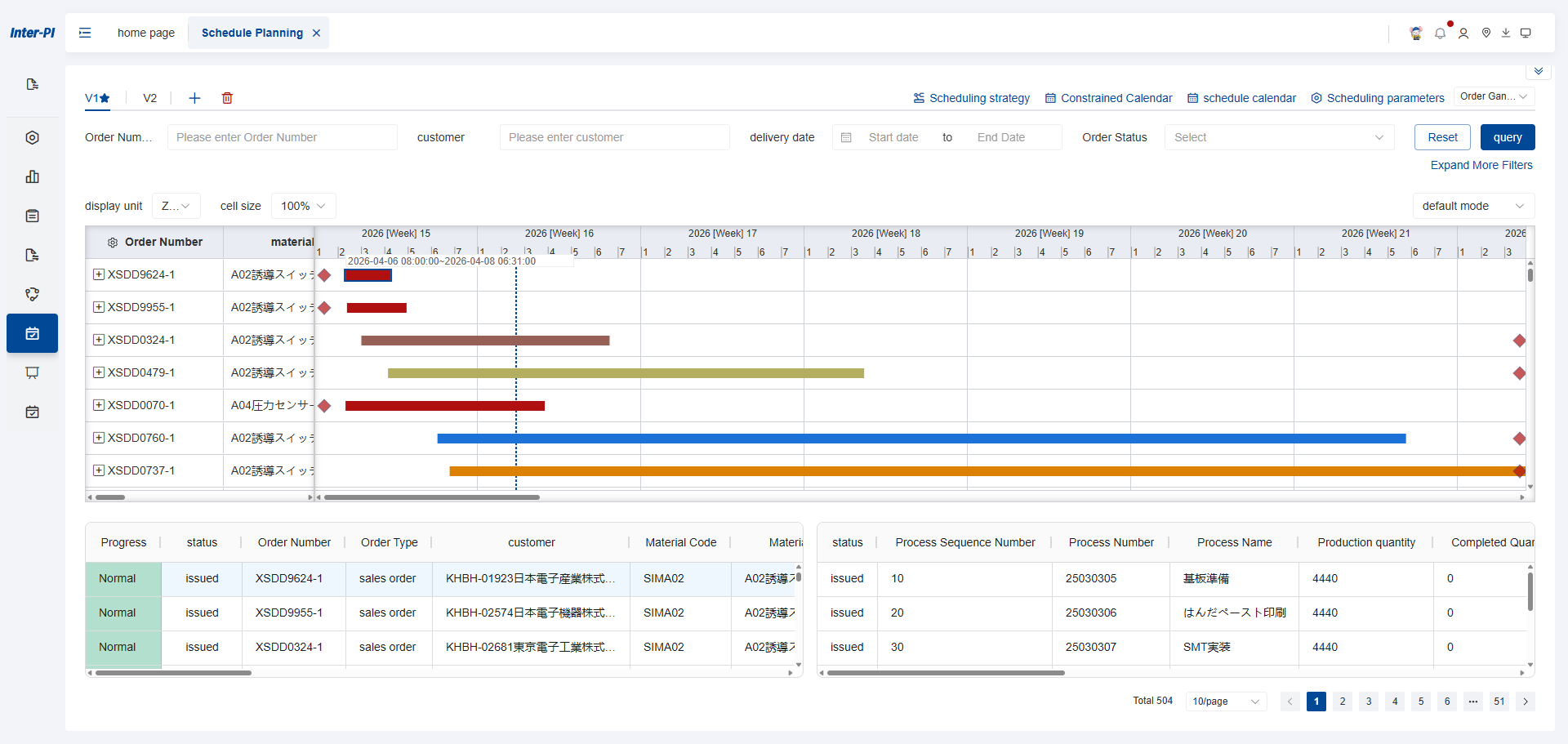Expand order XSDD0324-1 row
The height and width of the screenshot is (744, 1568).
tap(99, 340)
